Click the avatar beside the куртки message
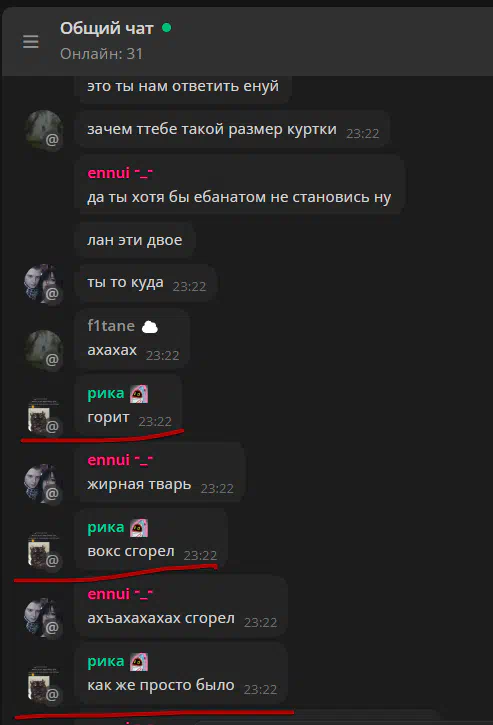The image size is (493, 725). coord(44,129)
